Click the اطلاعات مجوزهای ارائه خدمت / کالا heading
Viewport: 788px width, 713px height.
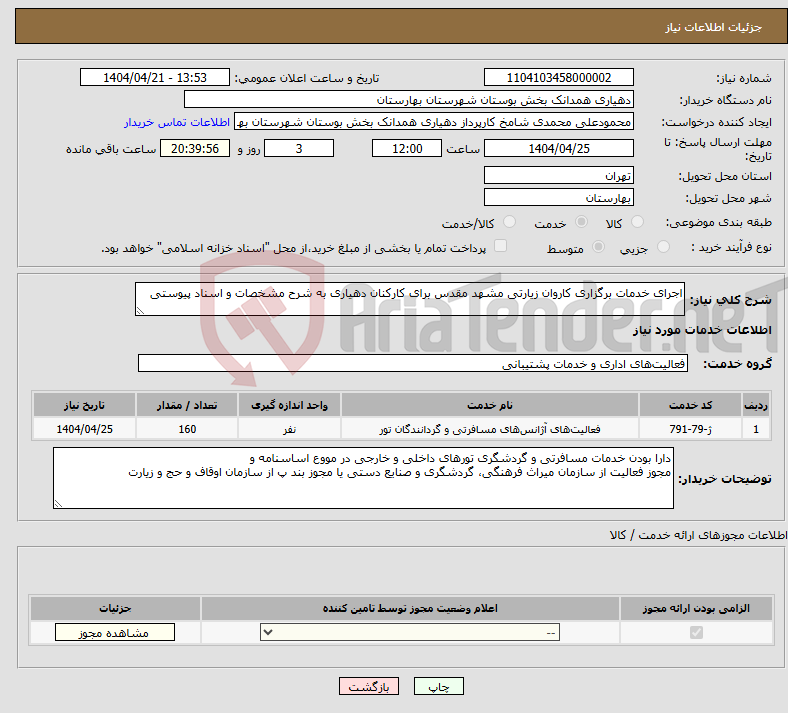pos(699,535)
